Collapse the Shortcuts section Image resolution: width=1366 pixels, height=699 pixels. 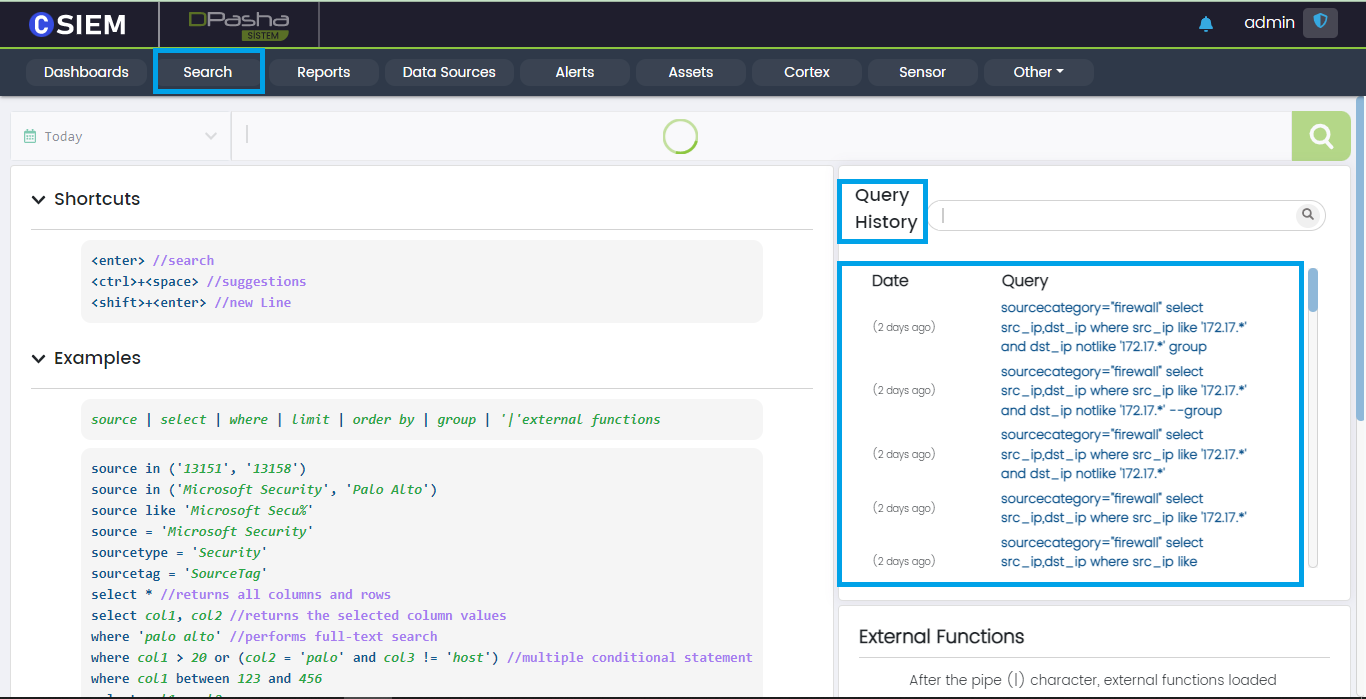pos(39,200)
